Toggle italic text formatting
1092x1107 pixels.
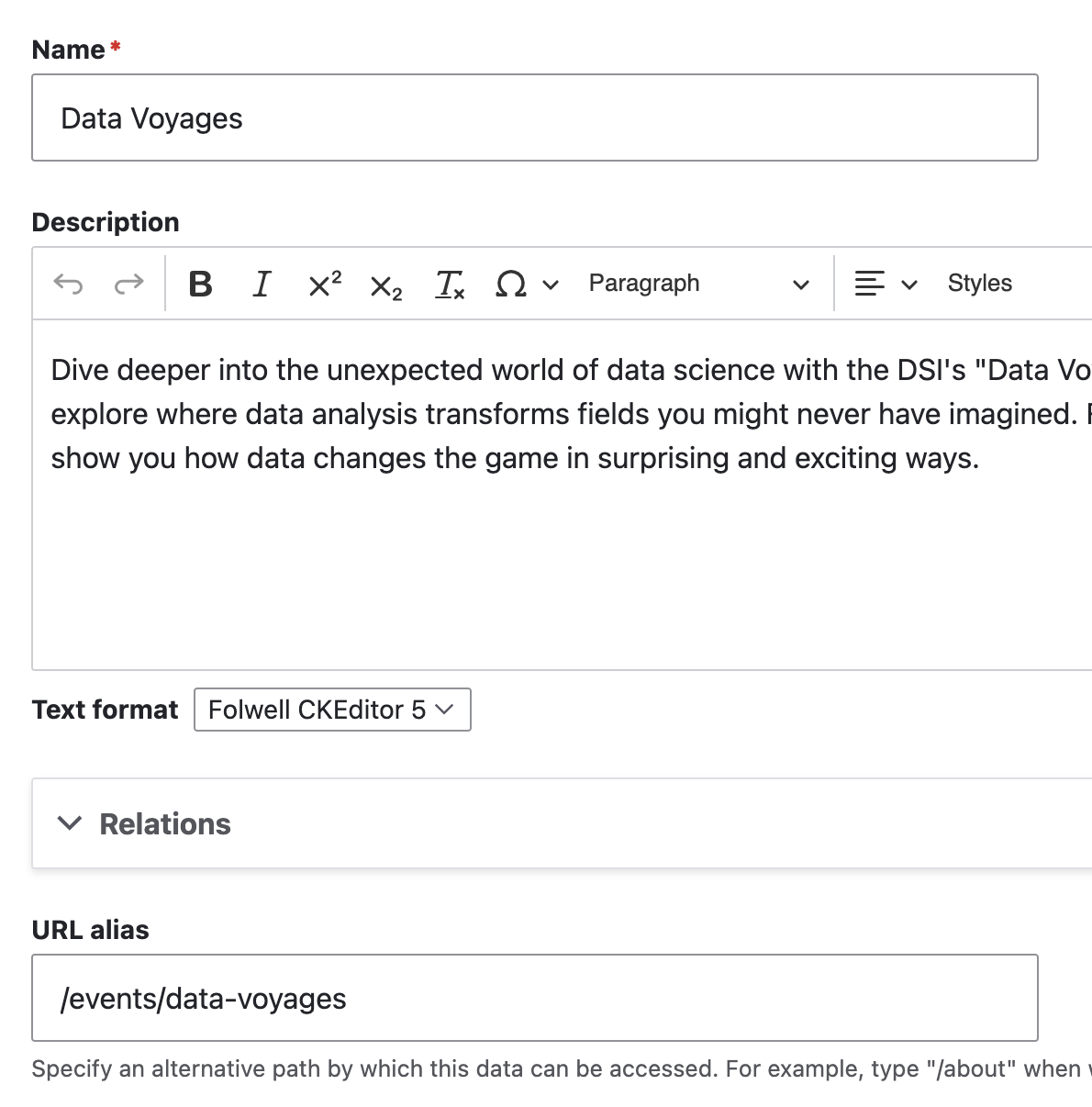point(262,284)
